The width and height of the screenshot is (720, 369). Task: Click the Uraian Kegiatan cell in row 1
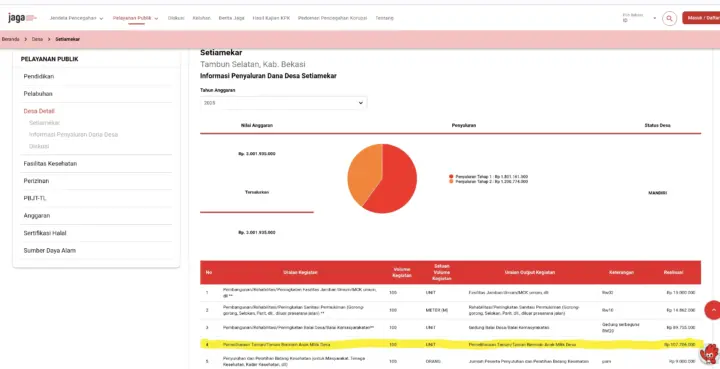click(300, 293)
